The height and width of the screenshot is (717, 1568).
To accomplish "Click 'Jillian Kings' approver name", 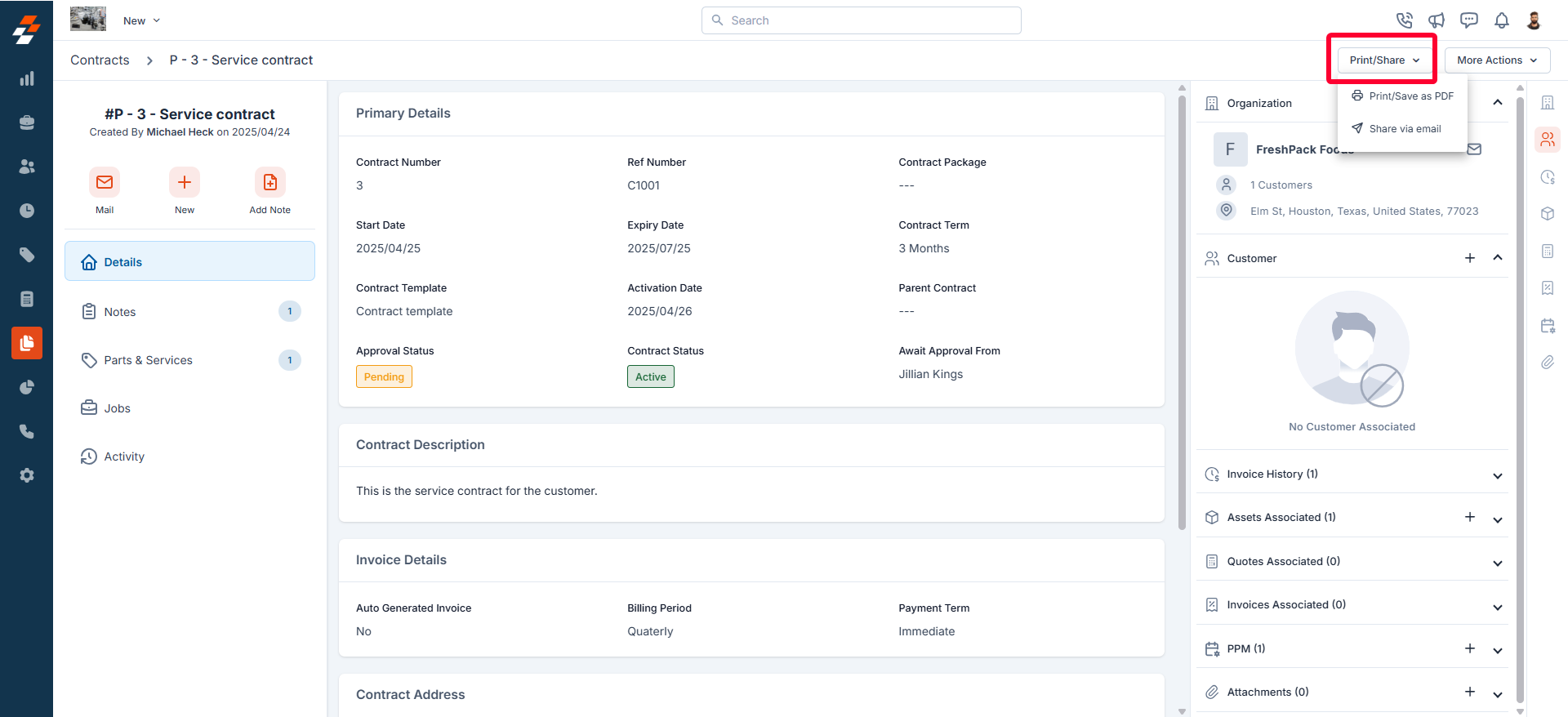I will (x=931, y=374).
